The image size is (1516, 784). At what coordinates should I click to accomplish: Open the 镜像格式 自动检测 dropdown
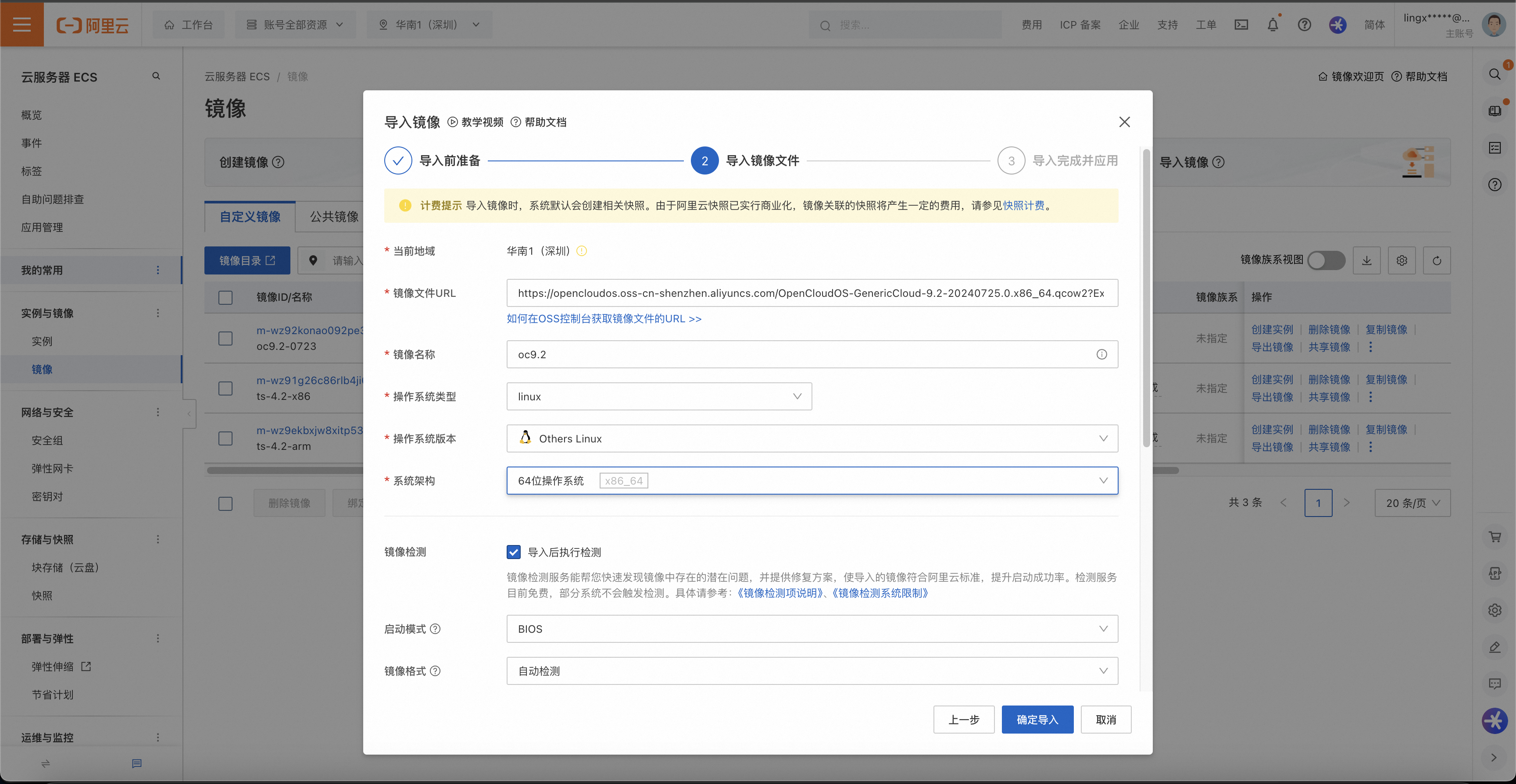[x=812, y=671]
